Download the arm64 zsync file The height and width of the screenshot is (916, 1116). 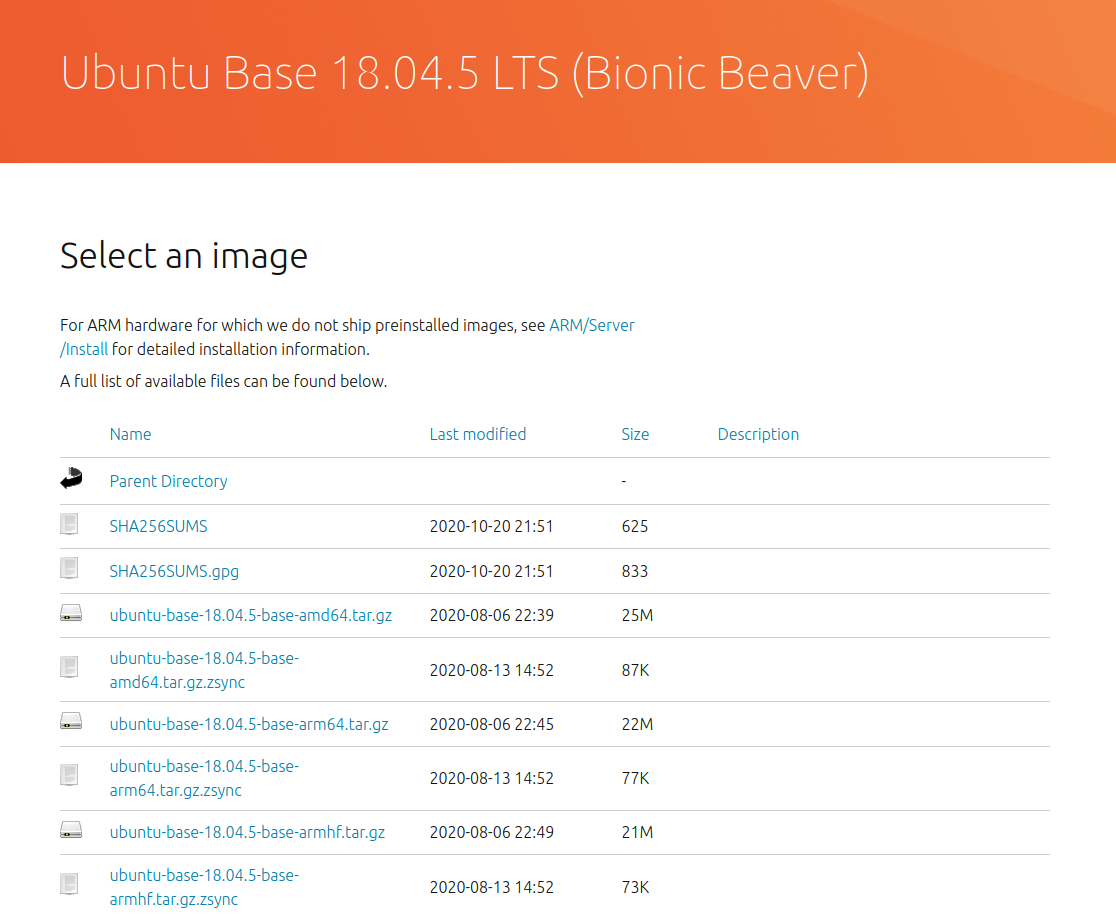(203, 777)
